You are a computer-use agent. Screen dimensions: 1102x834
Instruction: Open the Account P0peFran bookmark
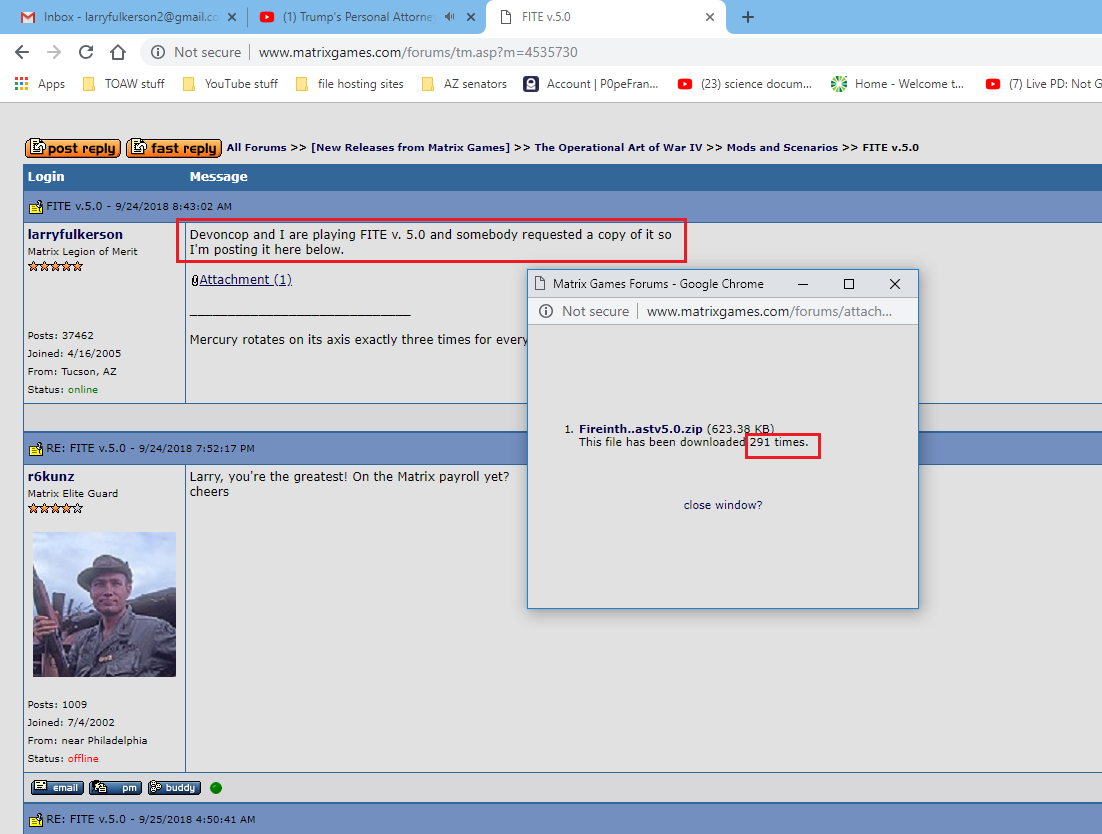tap(591, 84)
